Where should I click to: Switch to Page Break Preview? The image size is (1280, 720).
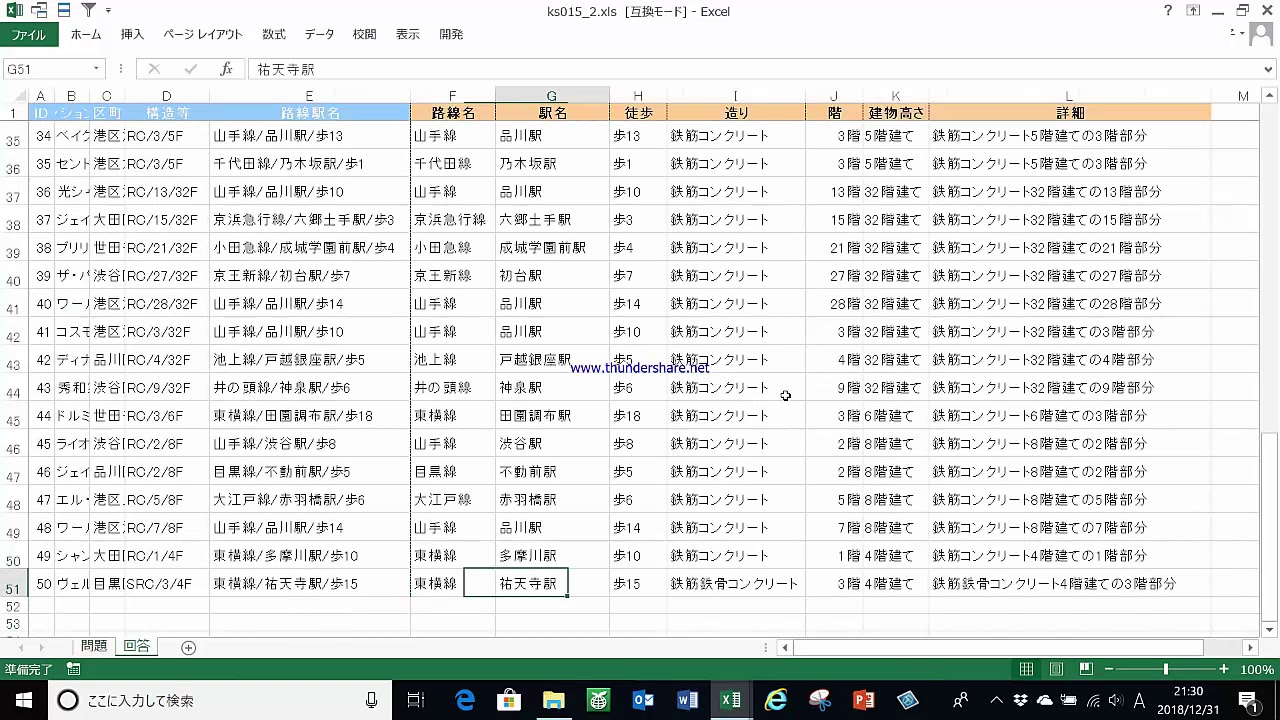tap(1085, 669)
